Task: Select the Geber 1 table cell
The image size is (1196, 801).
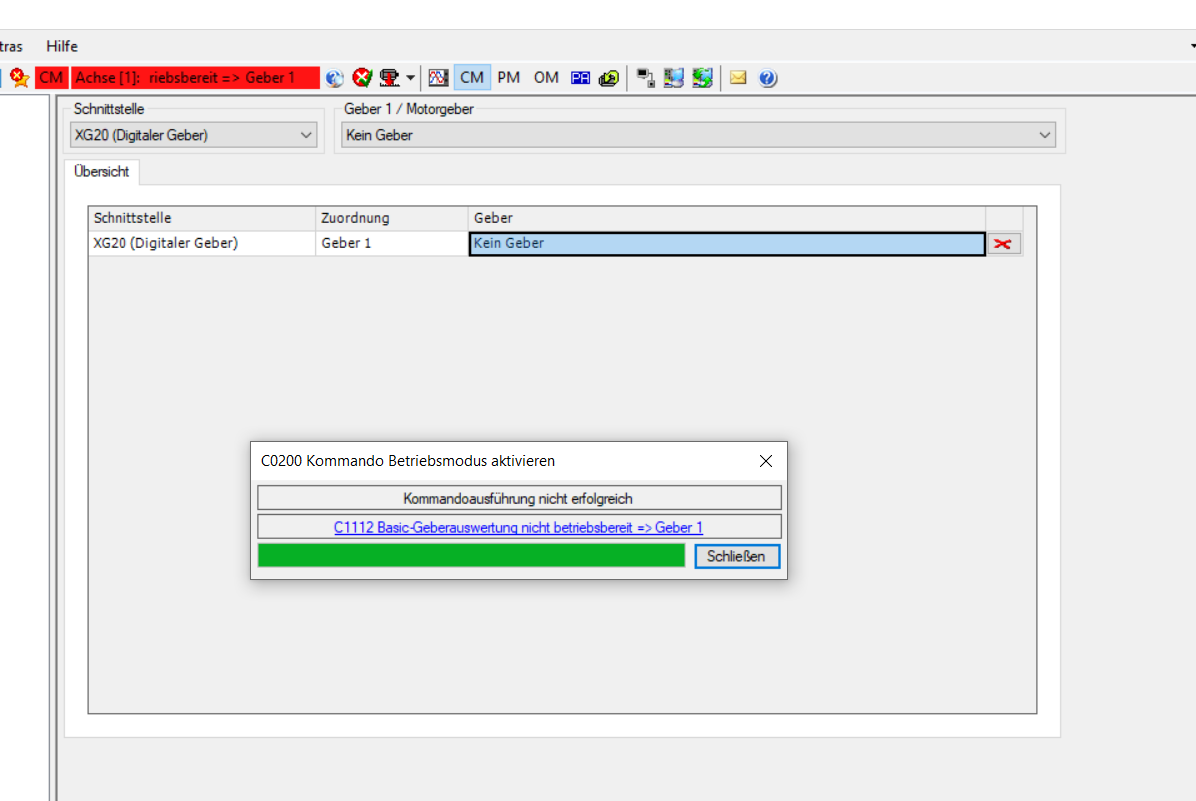Action: point(392,243)
